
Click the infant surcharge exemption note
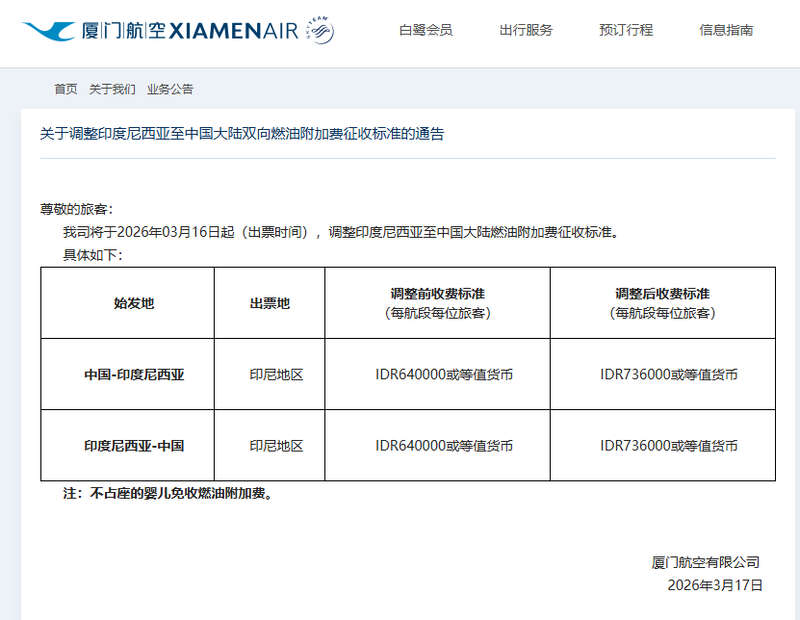tap(168, 493)
